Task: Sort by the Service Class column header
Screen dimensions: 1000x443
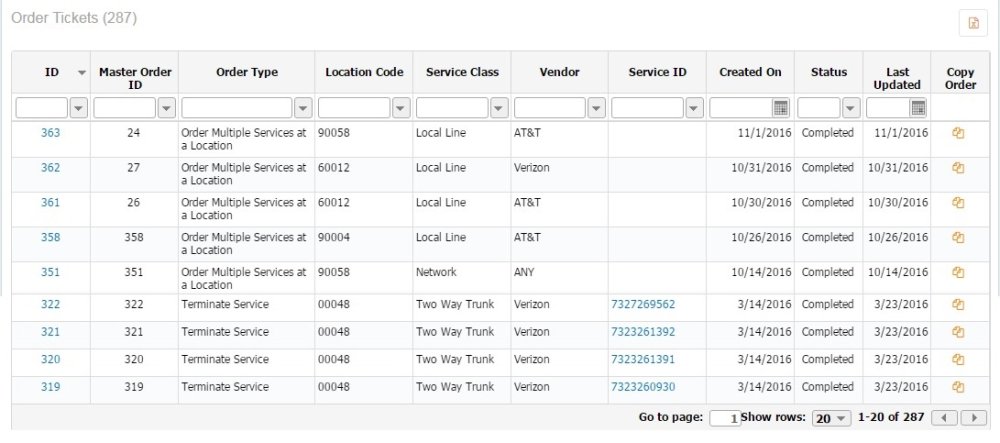Action: [x=461, y=73]
